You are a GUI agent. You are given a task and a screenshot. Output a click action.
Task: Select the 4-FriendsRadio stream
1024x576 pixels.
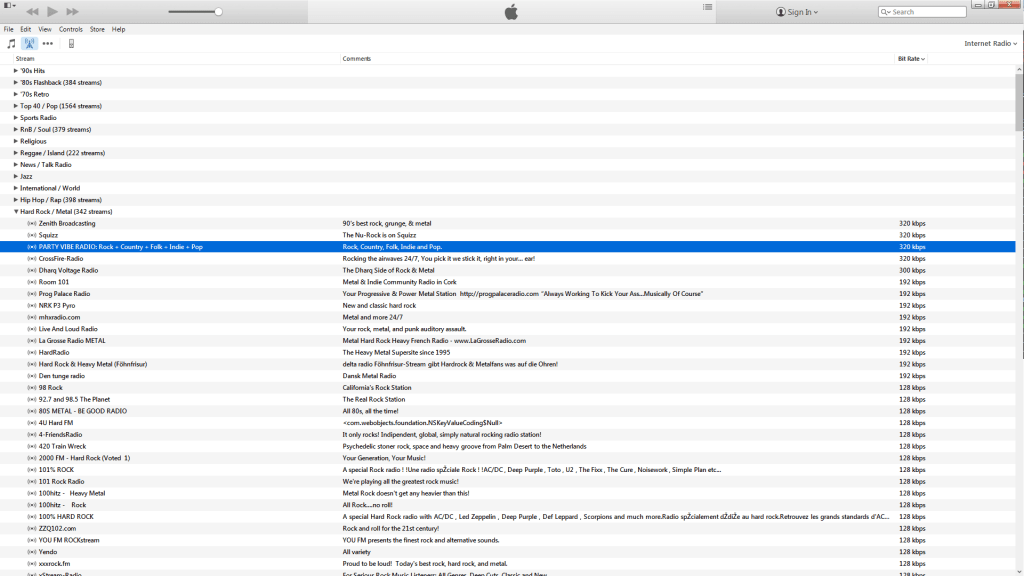60,435
